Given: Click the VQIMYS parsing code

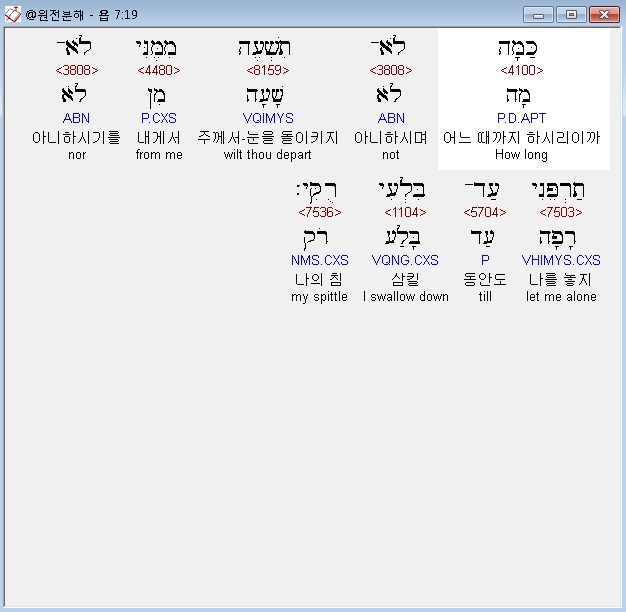Looking at the screenshot, I should point(268,118).
